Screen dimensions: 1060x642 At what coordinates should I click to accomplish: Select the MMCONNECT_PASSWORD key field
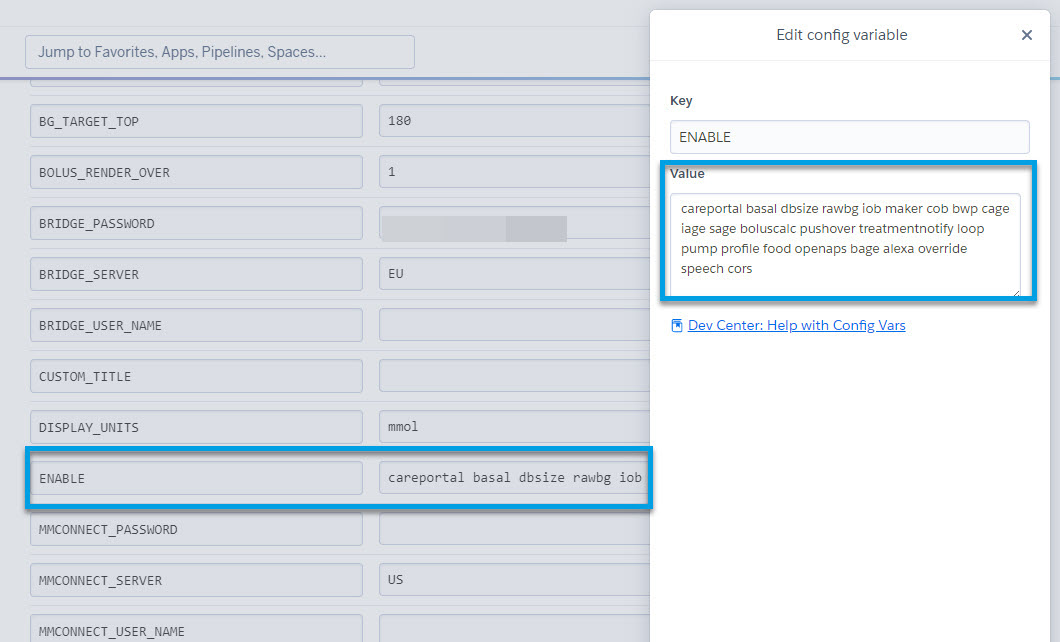click(196, 529)
